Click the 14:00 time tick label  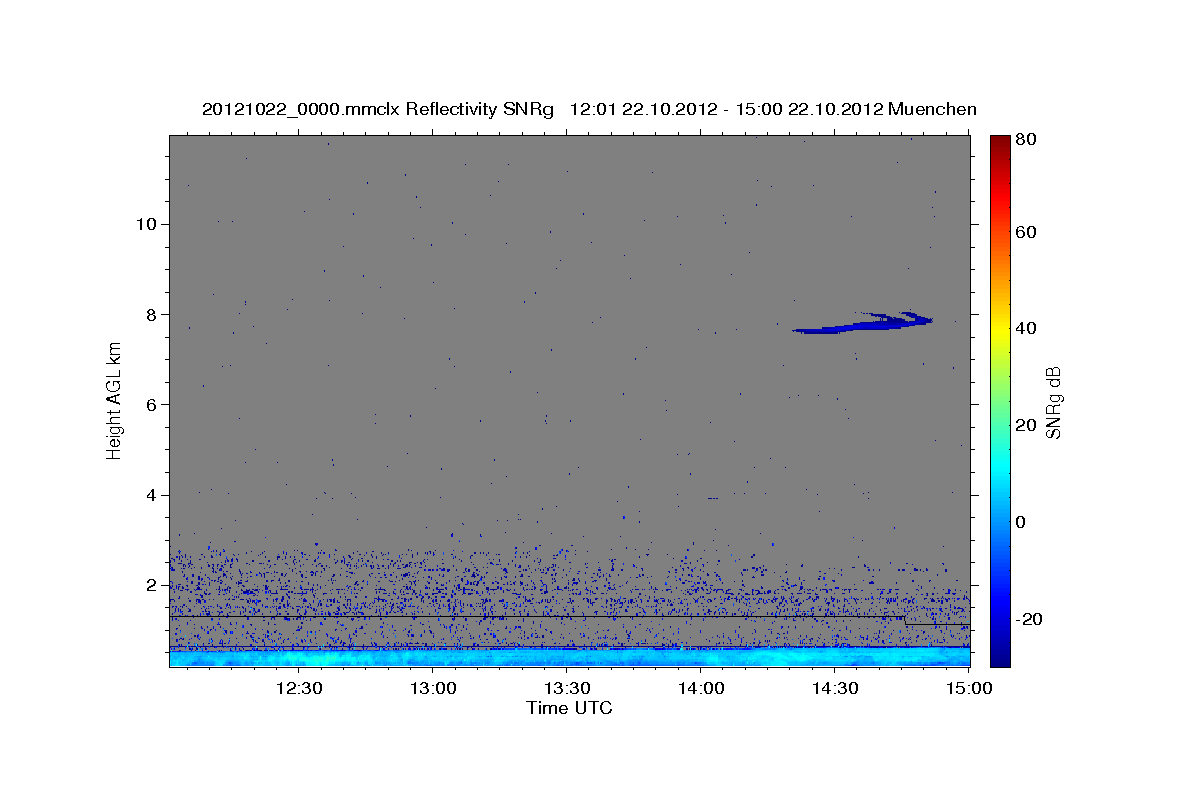pyautogui.click(x=701, y=688)
